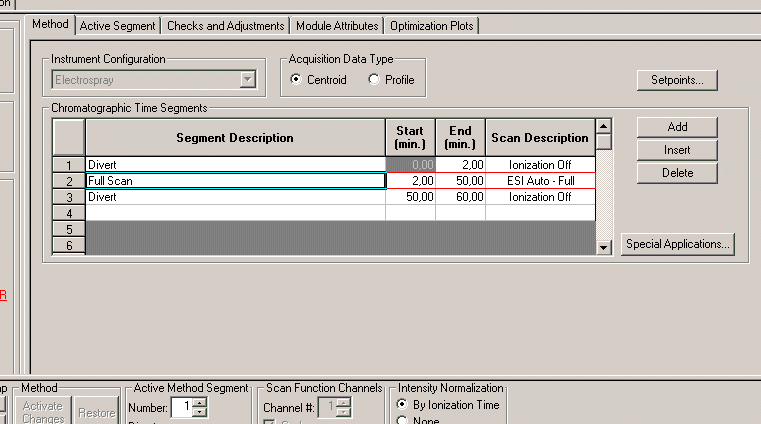
Task: Select Profile acquisition data type
Action: tap(374, 80)
